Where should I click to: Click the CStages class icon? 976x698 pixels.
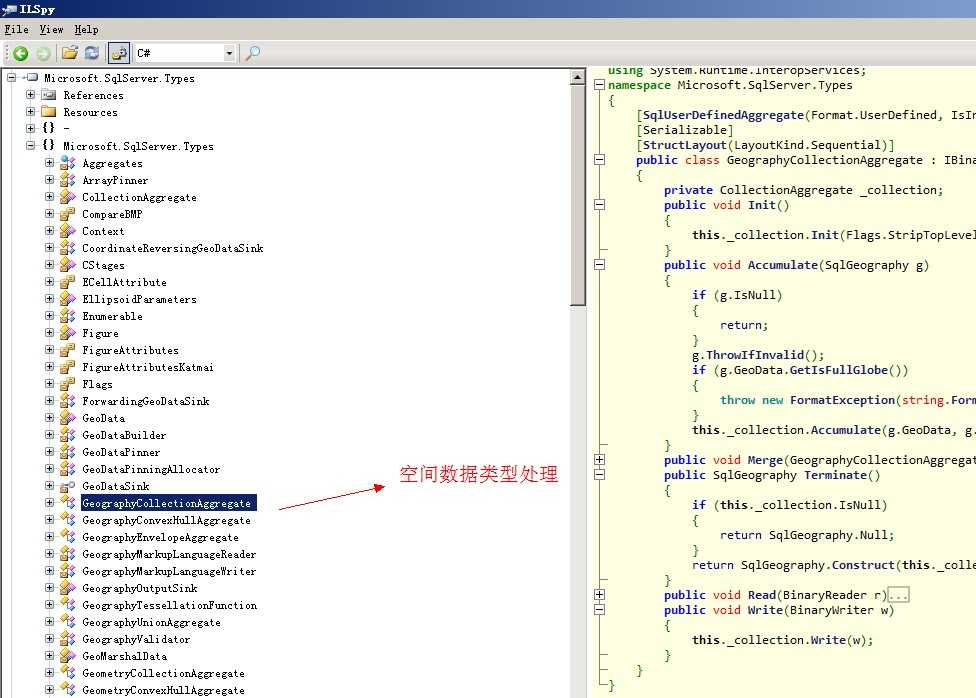pyautogui.click(x=67, y=265)
